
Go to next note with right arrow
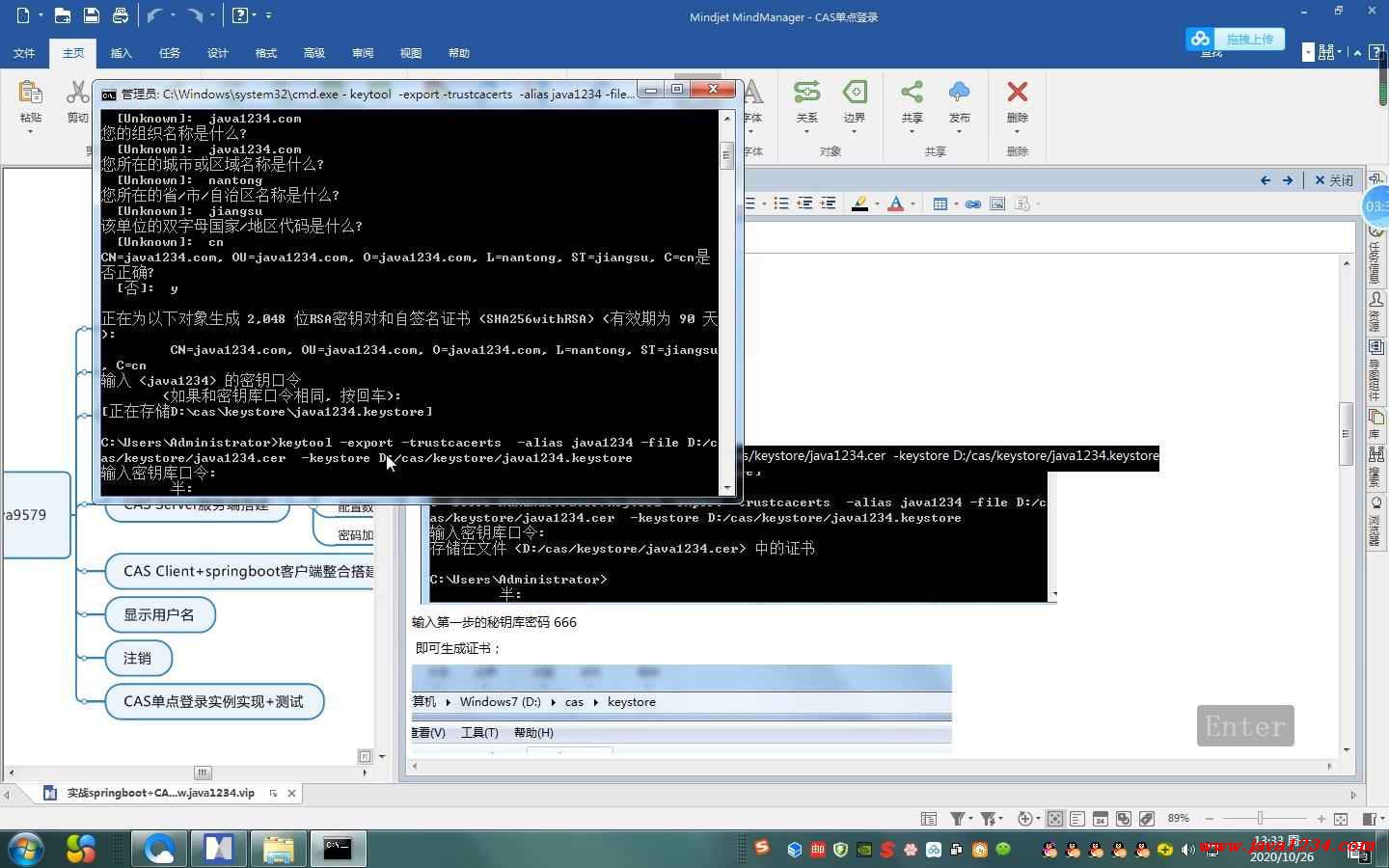[1288, 180]
